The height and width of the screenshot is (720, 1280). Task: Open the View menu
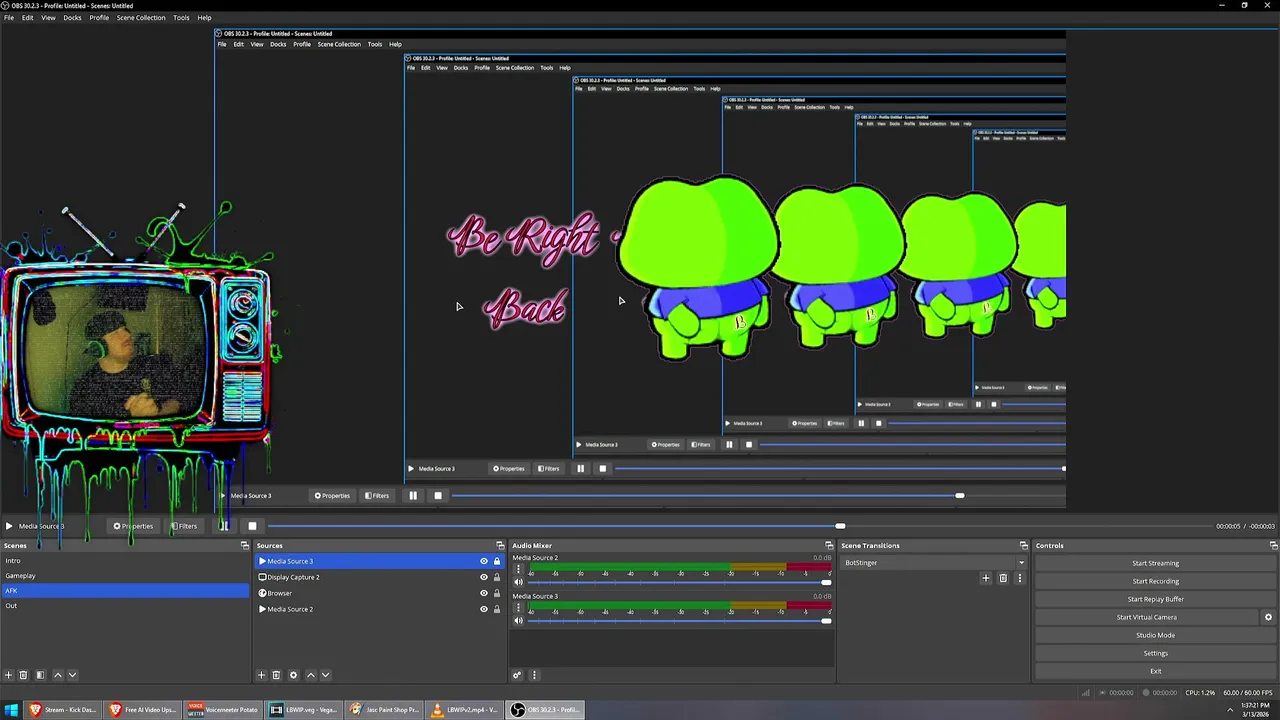tap(48, 17)
